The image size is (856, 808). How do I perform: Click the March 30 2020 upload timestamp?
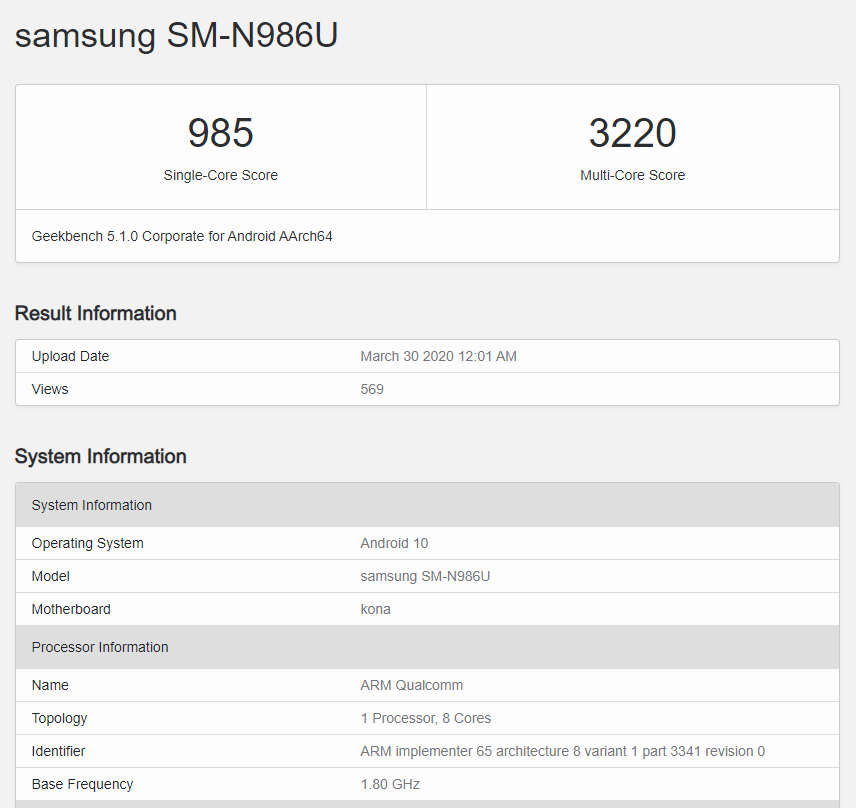click(438, 356)
